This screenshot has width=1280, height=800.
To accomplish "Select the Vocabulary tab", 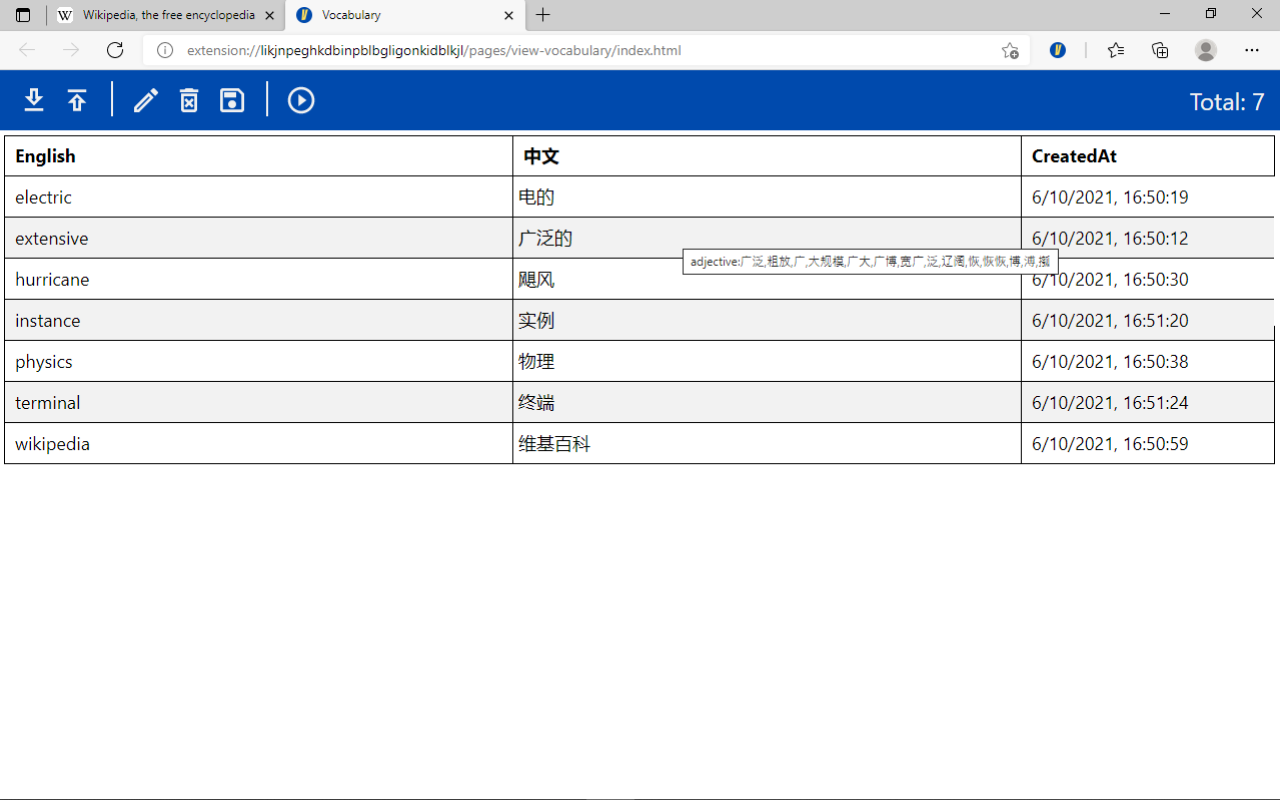I will coord(405,15).
